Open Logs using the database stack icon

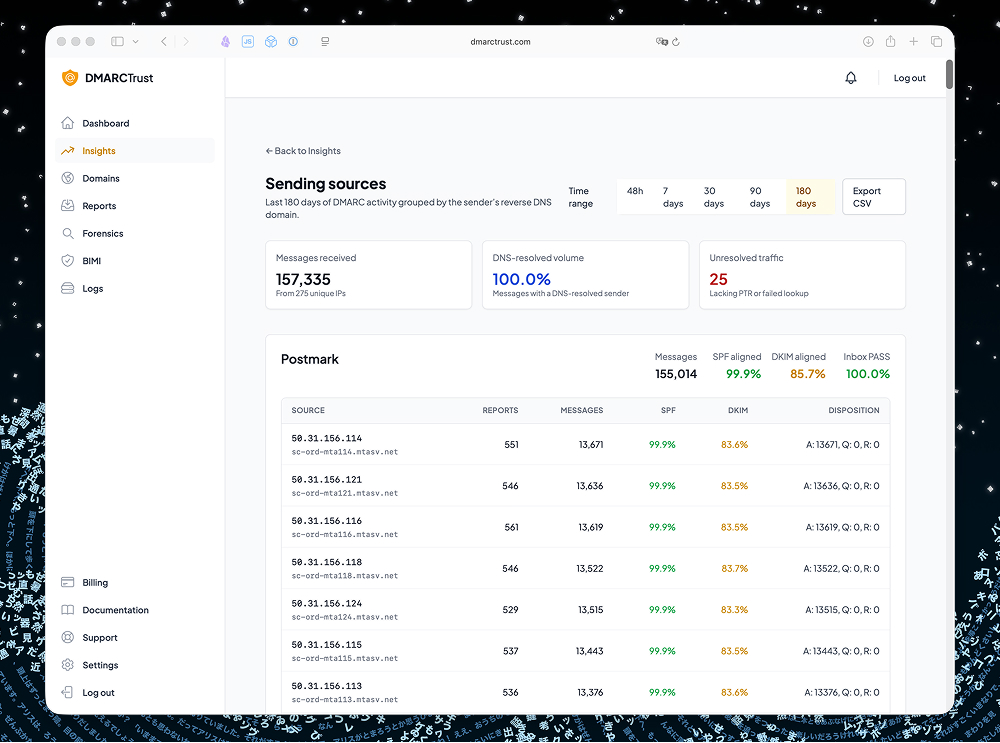(x=68, y=288)
